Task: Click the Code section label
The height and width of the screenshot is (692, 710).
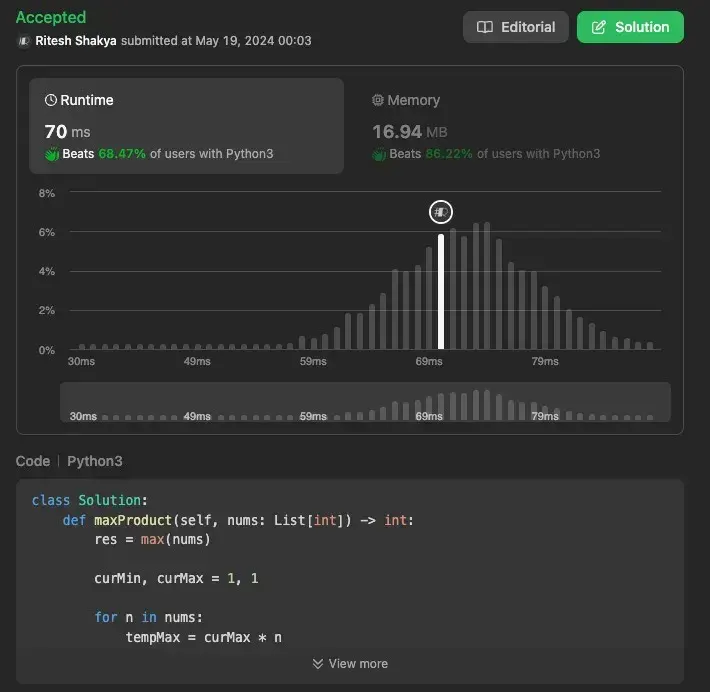Action: [33, 461]
